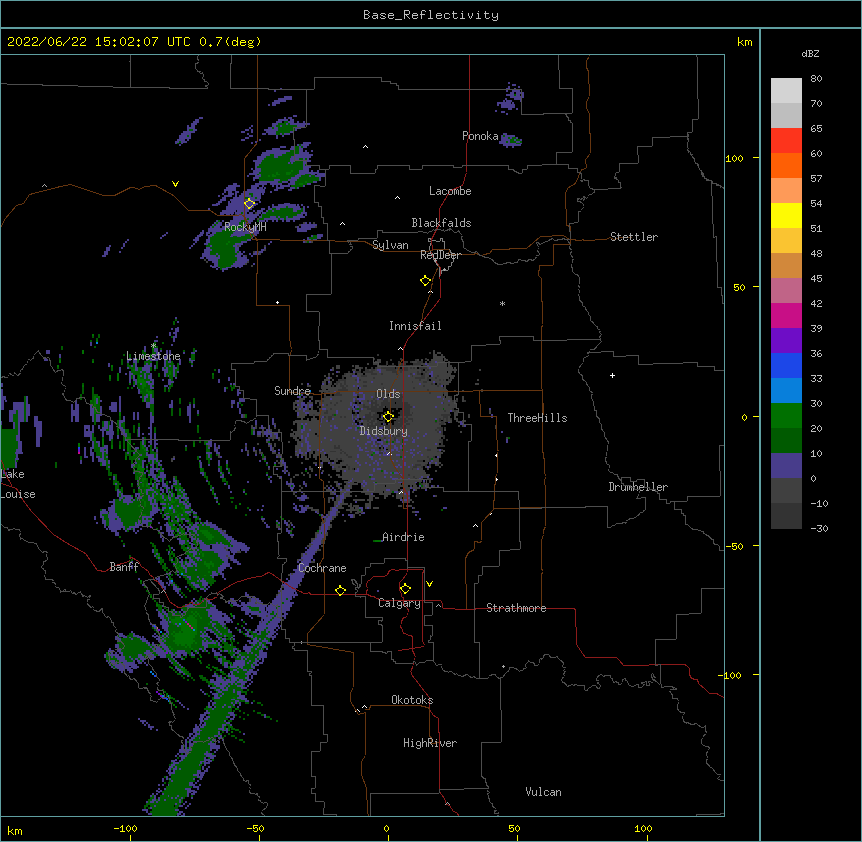Screen dimensions: 862x842
Task: Select the blue 33-36 dBZ legend swatch
Action: 786,365
